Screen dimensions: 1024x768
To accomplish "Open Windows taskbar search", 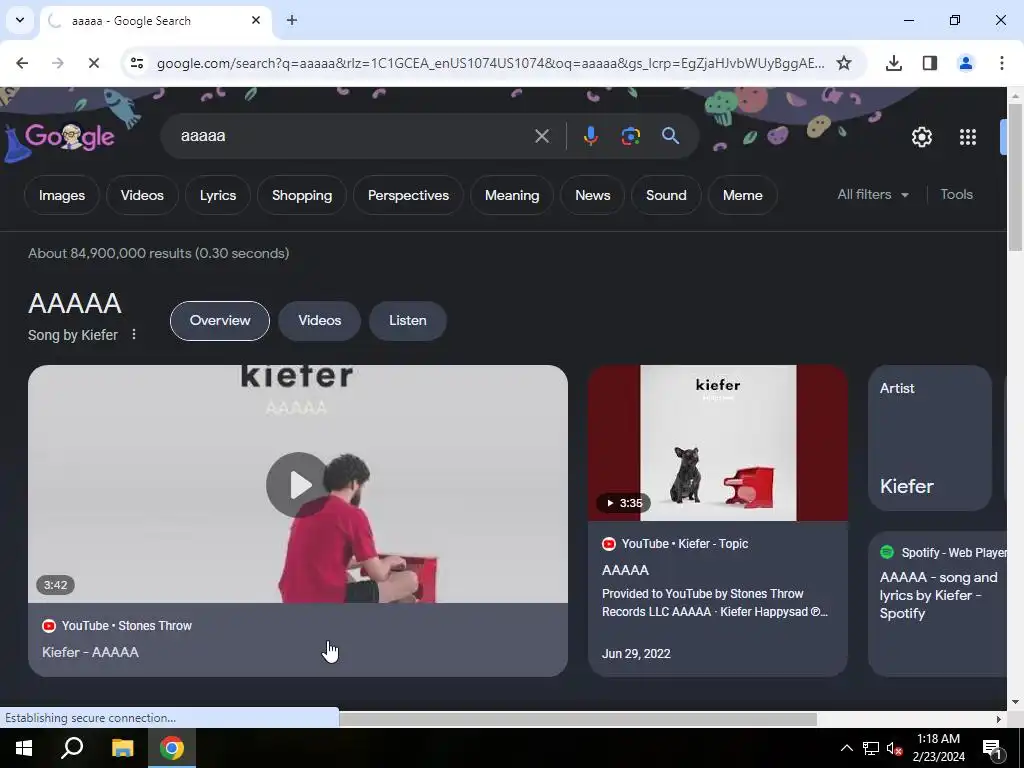I will click(x=72, y=748).
